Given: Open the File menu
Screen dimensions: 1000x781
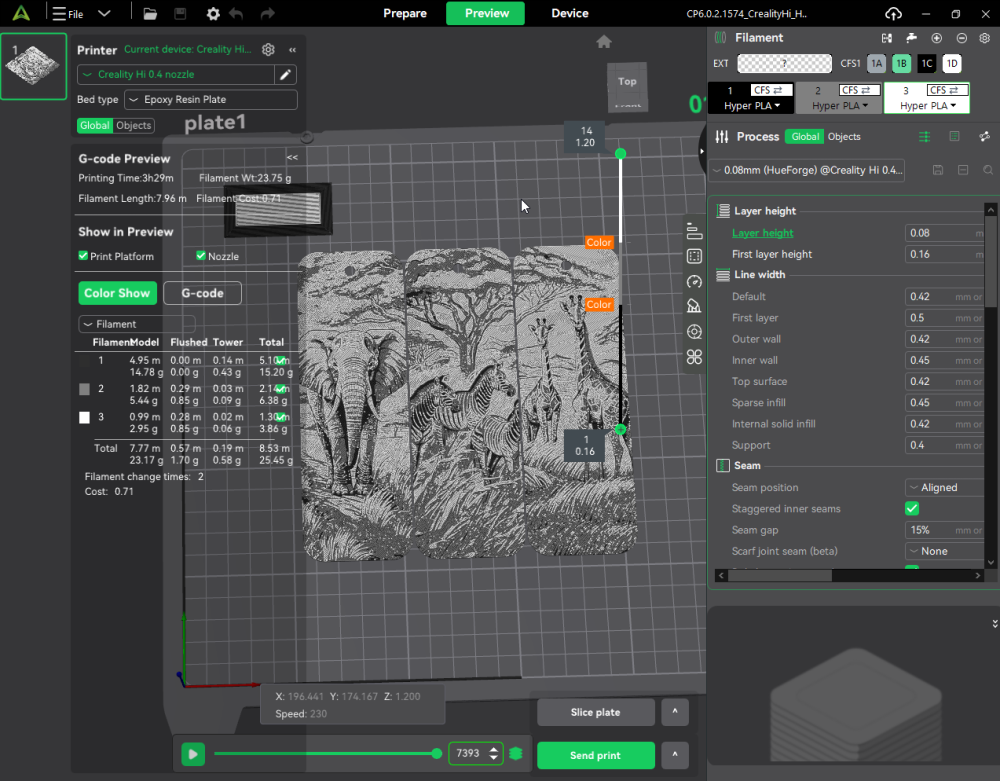Looking at the screenshot, I should (x=68, y=13).
